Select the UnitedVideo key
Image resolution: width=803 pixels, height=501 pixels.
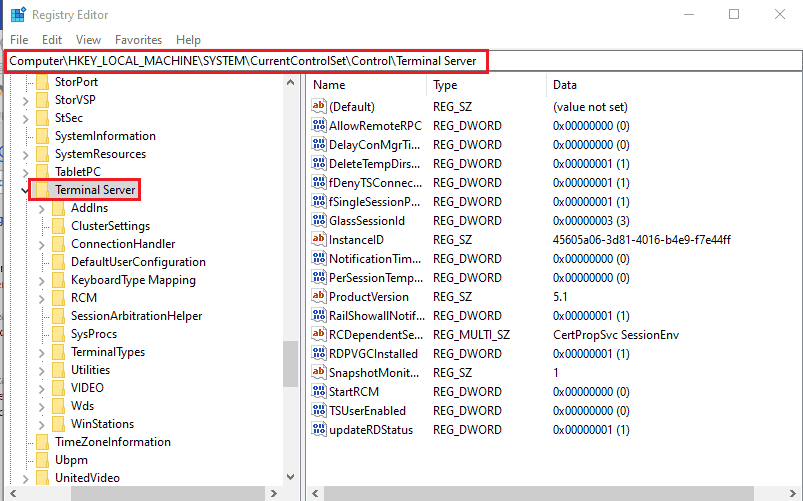87,477
